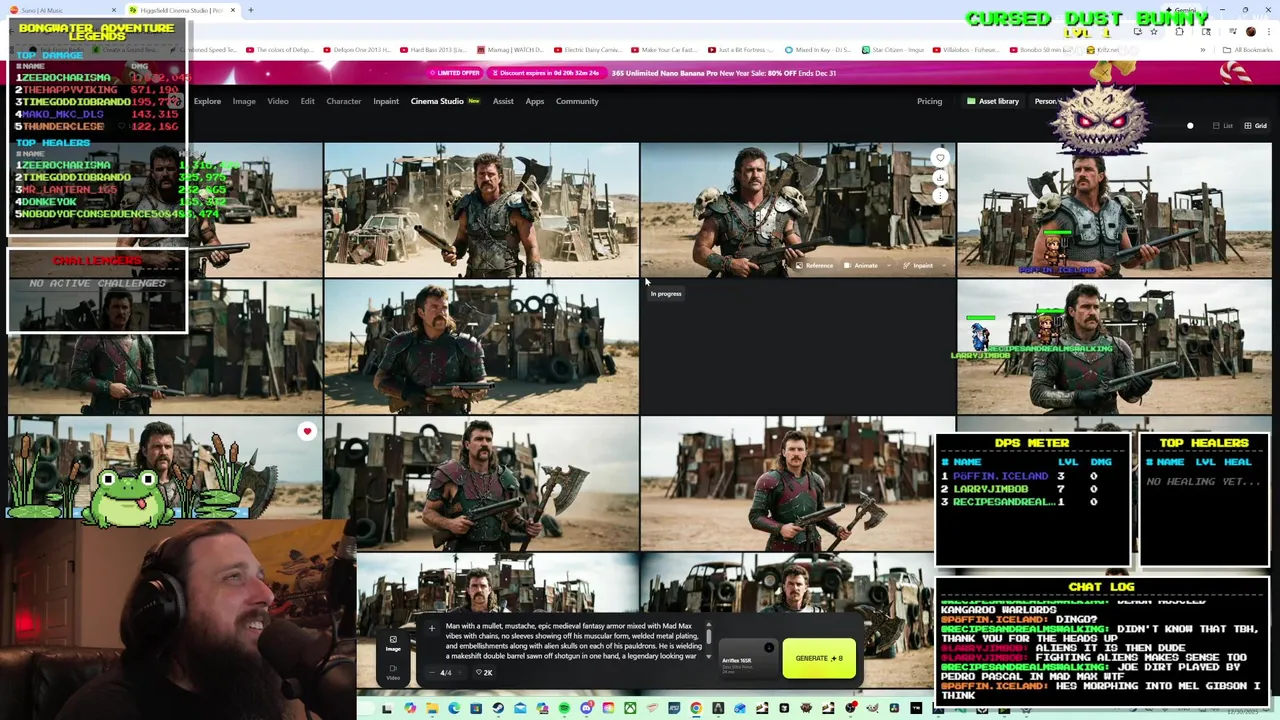Open the Community nav item
The image size is (1280, 720).
click(x=577, y=101)
